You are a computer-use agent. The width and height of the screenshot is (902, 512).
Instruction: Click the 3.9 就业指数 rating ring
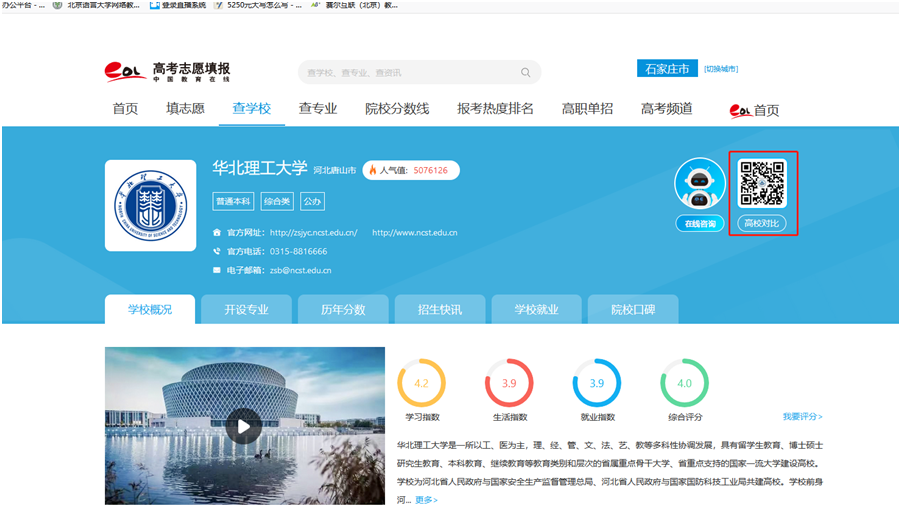[597, 383]
